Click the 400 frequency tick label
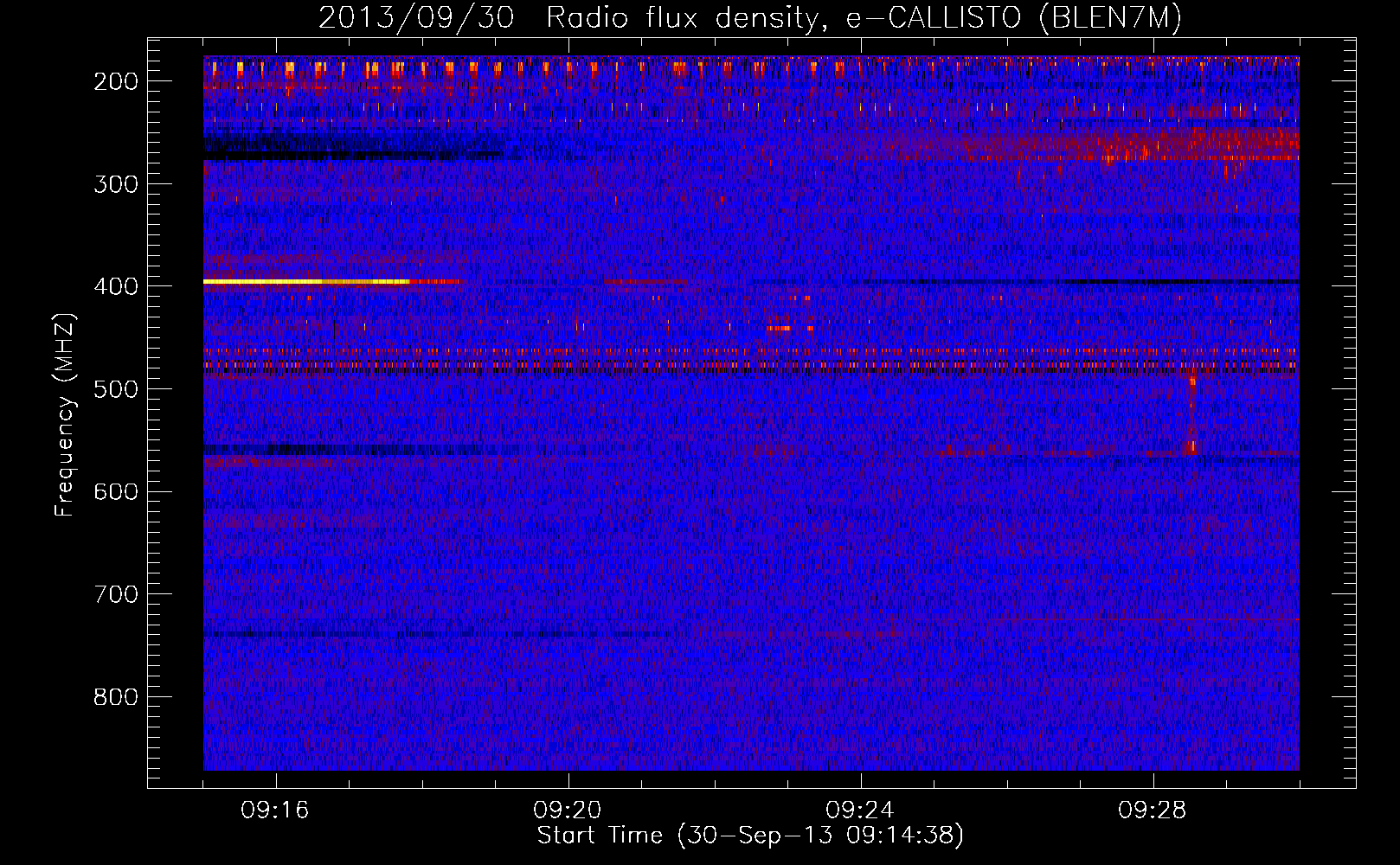 click(x=115, y=286)
